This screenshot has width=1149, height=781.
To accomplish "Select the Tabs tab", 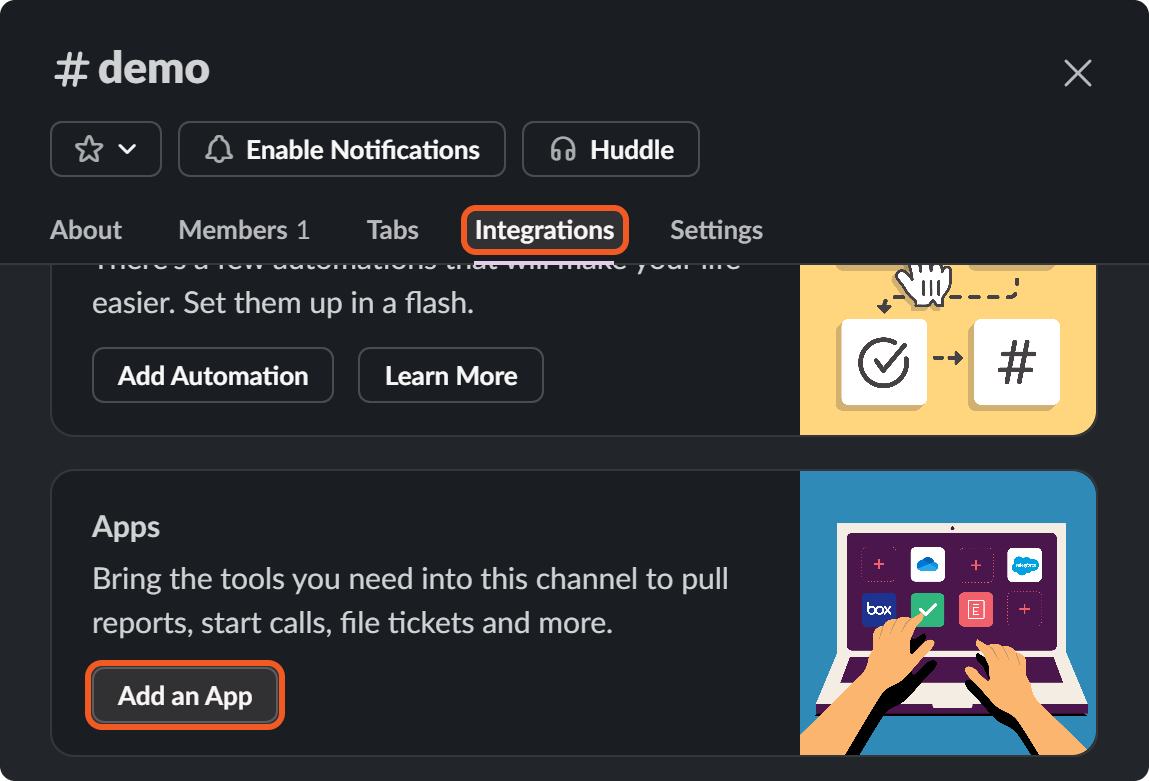I will pyautogui.click(x=392, y=230).
